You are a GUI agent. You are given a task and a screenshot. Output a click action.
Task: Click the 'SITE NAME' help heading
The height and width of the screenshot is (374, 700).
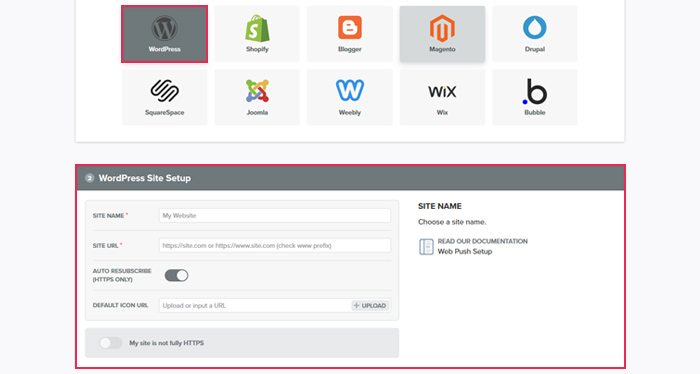(440, 206)
